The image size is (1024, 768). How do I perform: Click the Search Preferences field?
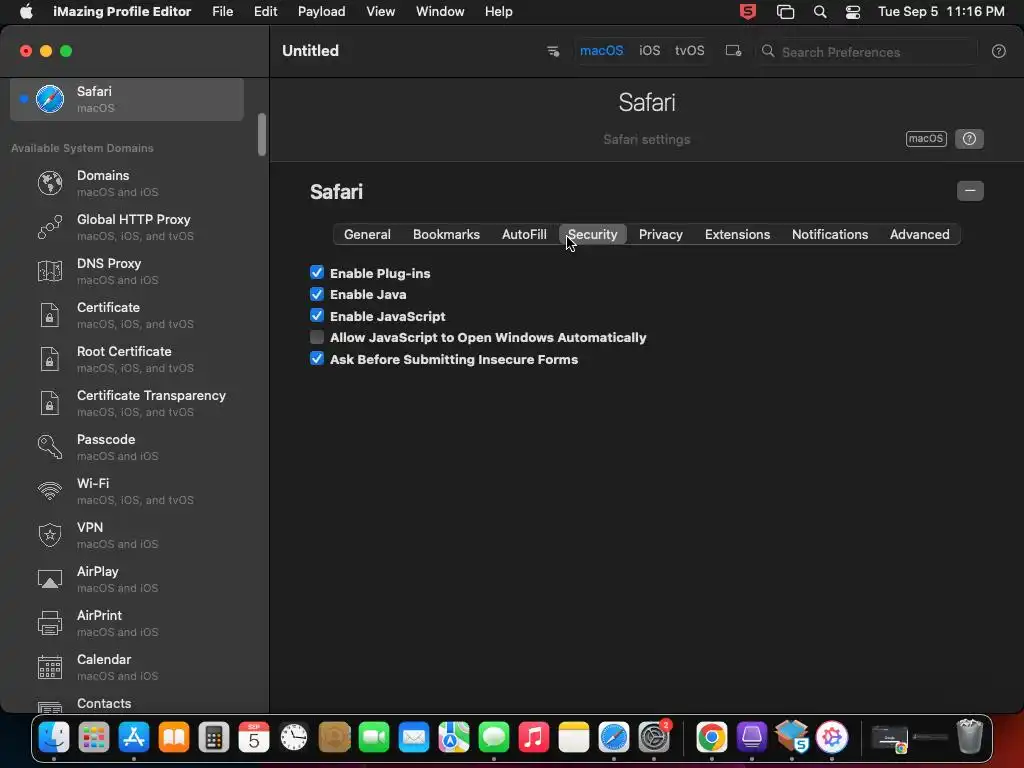[867, 52]
